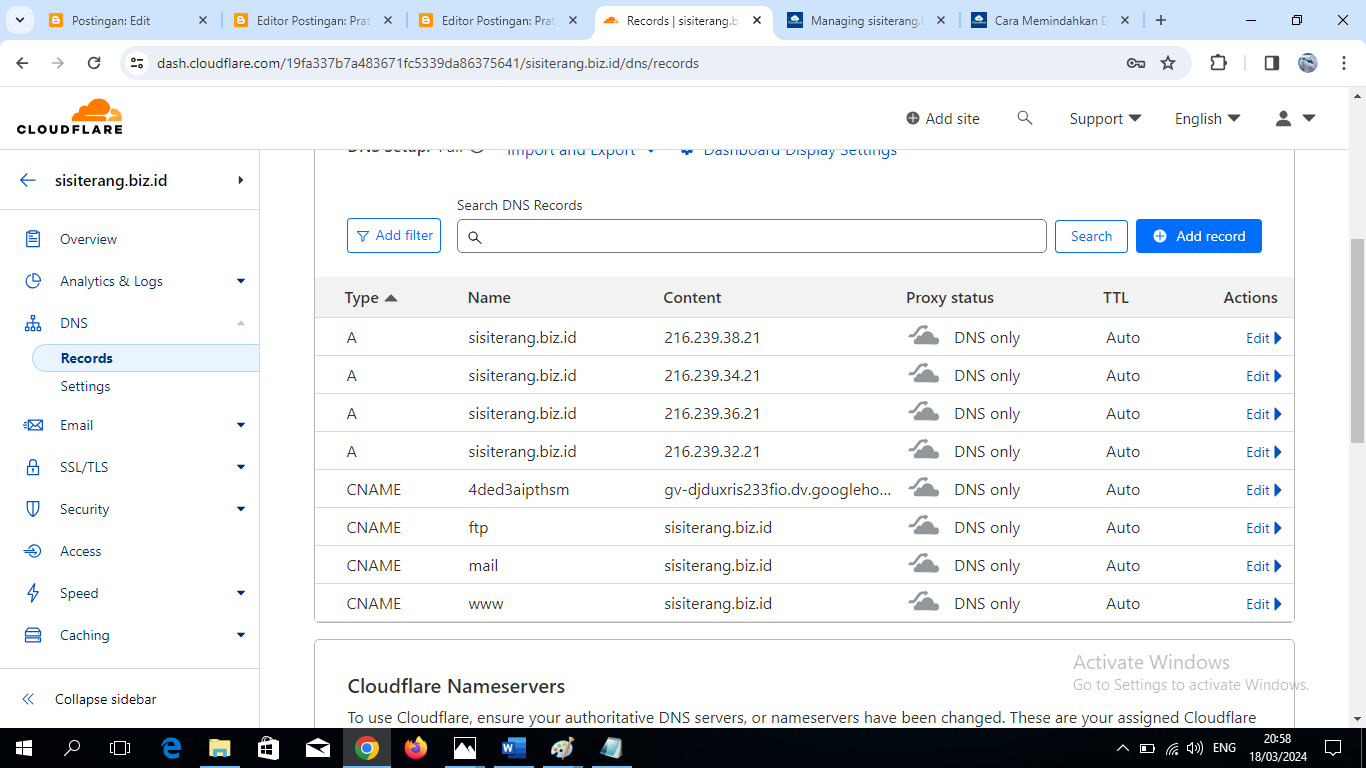Open File Explorer from taskbar
The image size is (1366, 768).
[219, 747]
